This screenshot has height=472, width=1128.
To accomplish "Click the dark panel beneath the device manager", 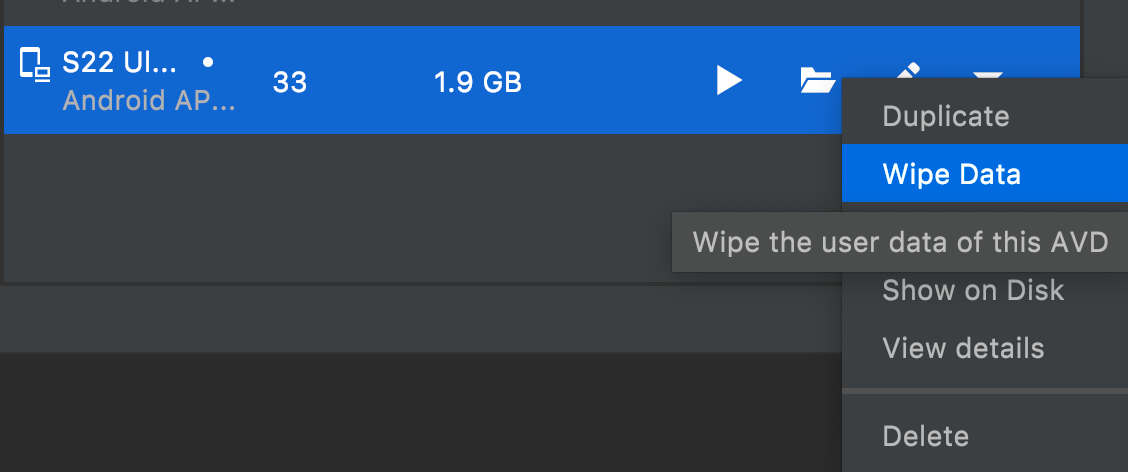I will coord(421,412).
